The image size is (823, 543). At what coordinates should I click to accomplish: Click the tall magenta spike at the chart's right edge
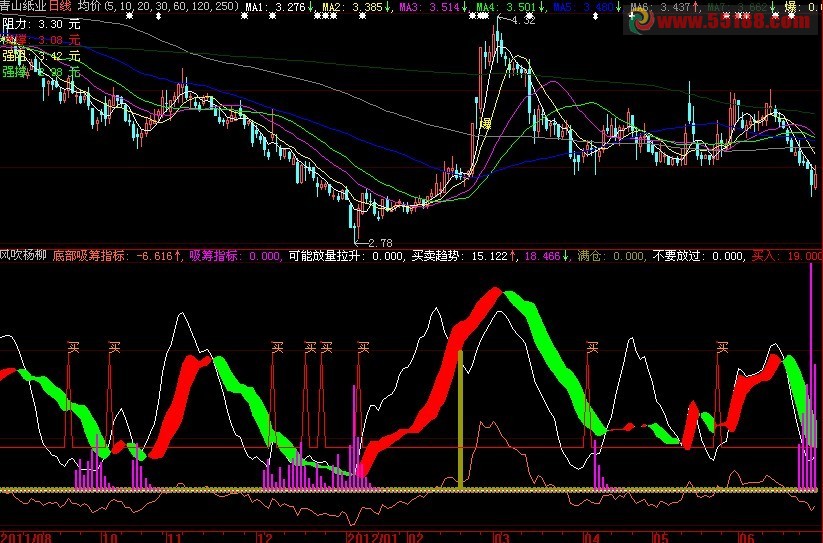coord(811,376)
